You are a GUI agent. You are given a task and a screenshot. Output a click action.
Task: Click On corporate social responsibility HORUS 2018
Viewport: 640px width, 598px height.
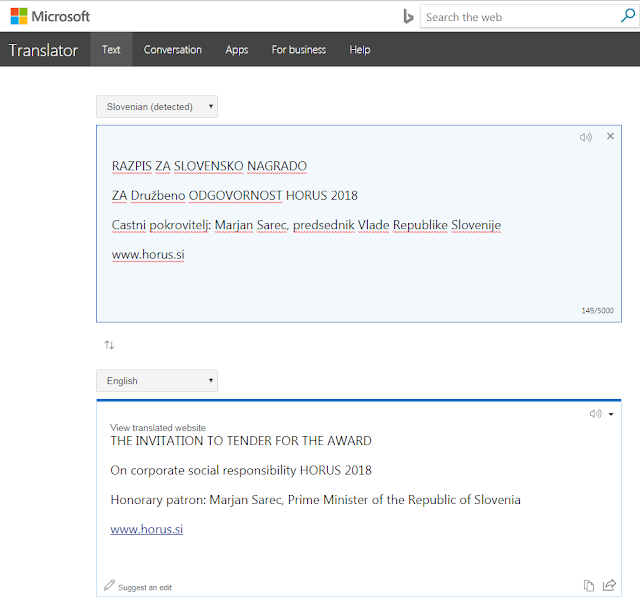point(241,470)
